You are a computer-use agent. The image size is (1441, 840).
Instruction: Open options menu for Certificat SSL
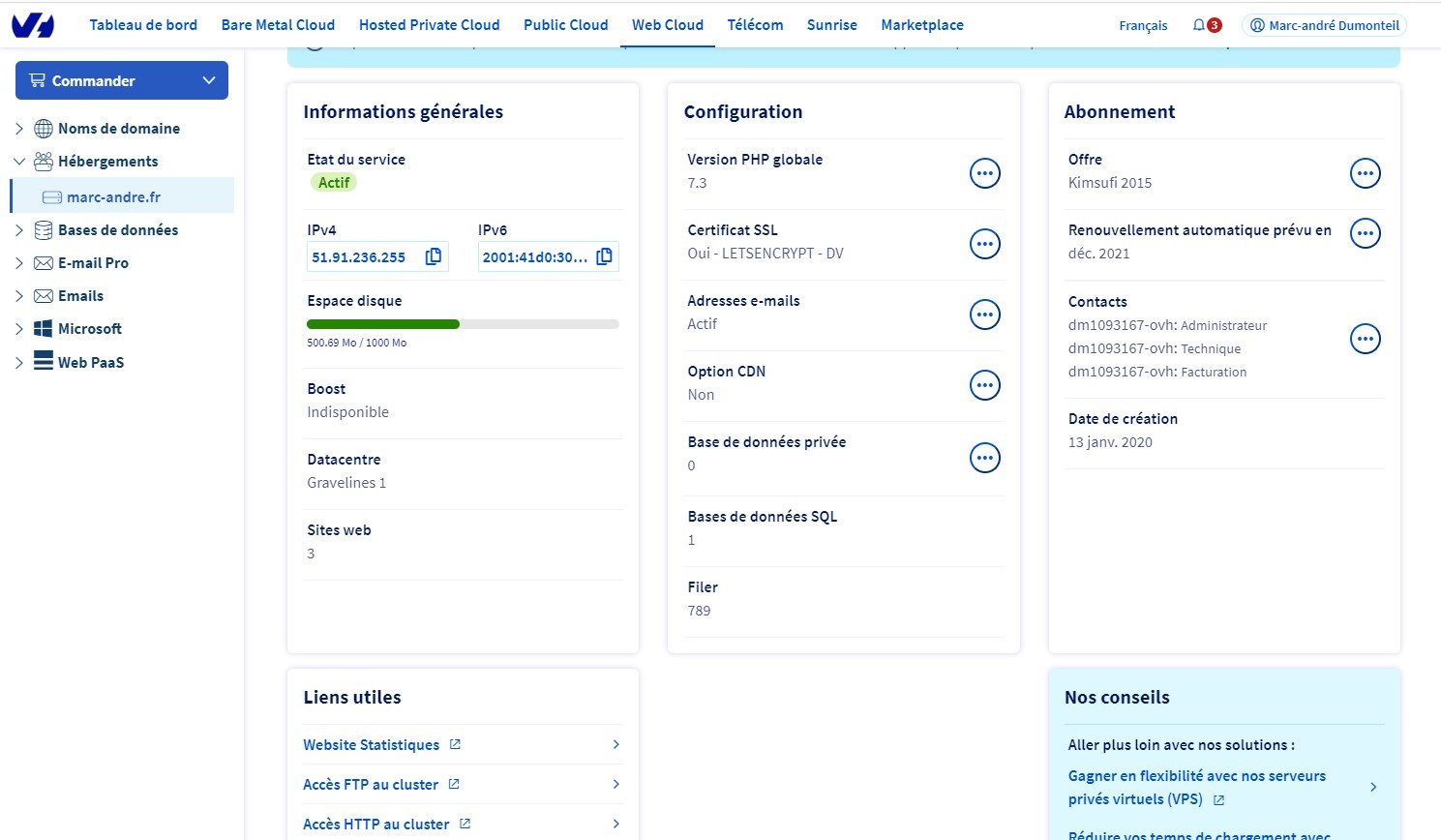(x=984, y=244)
